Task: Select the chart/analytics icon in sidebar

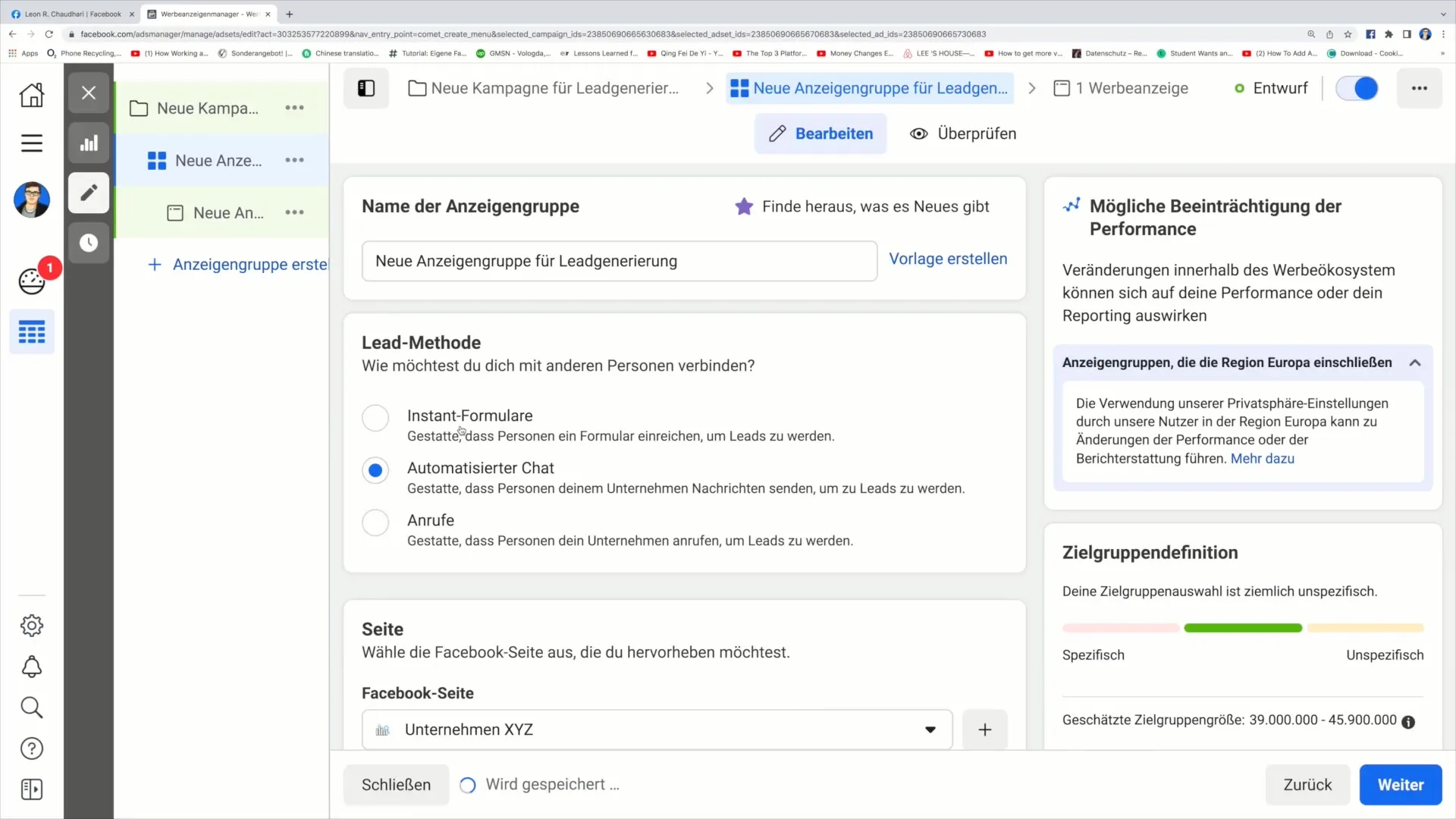Action: (x=89, y=143)
